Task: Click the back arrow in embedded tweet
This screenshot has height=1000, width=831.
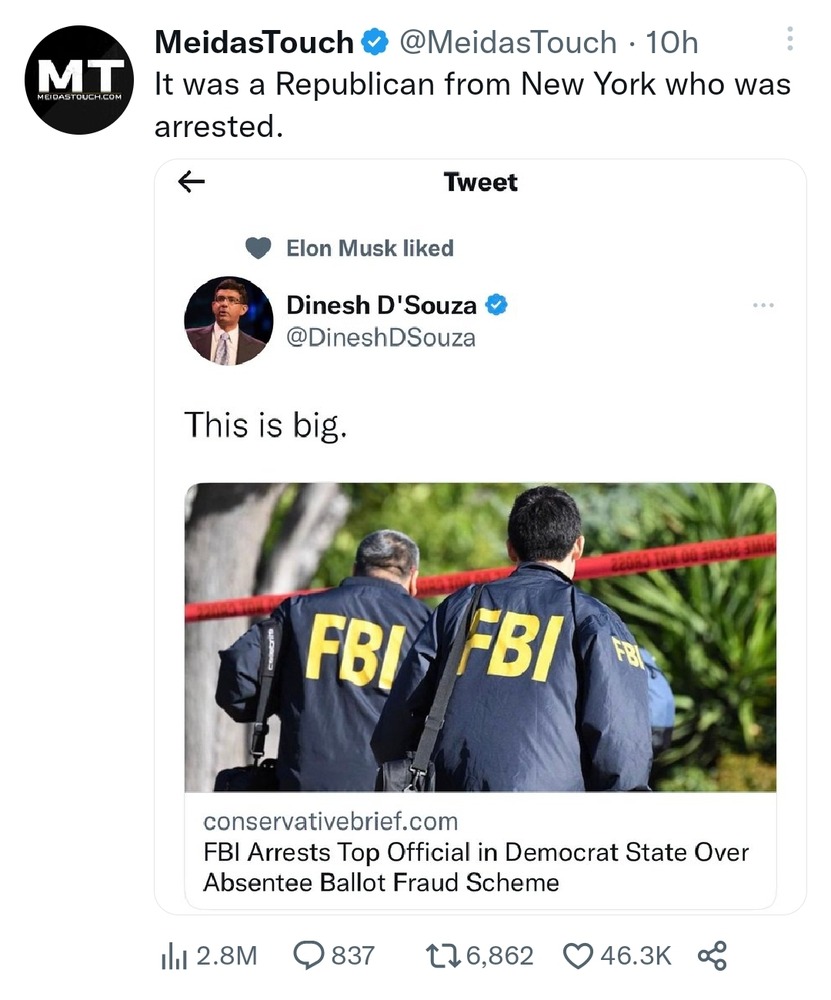Action: coord(191,181)
